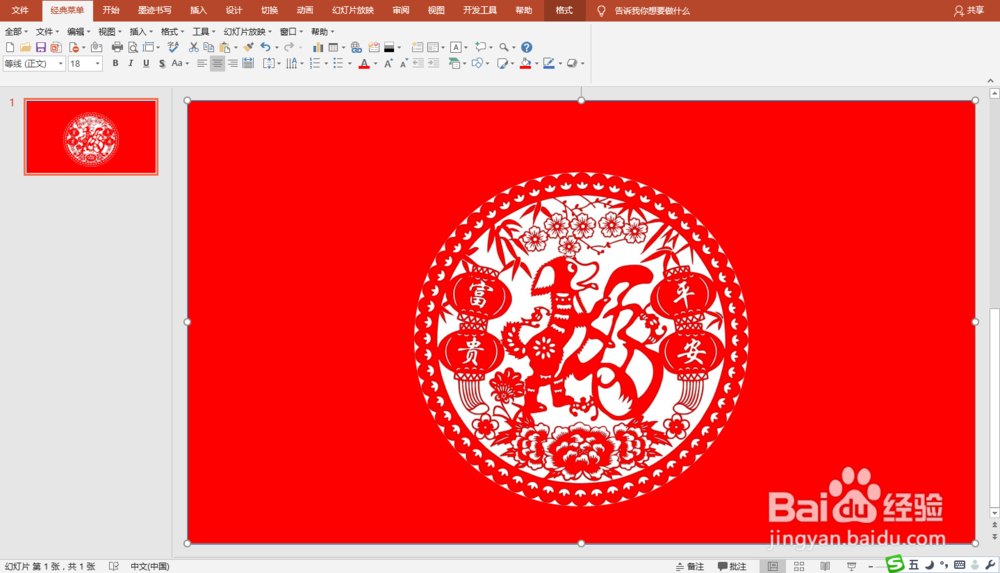Activate the Format Painter brush
This screenshot has height=573, width=1000.
249,47
